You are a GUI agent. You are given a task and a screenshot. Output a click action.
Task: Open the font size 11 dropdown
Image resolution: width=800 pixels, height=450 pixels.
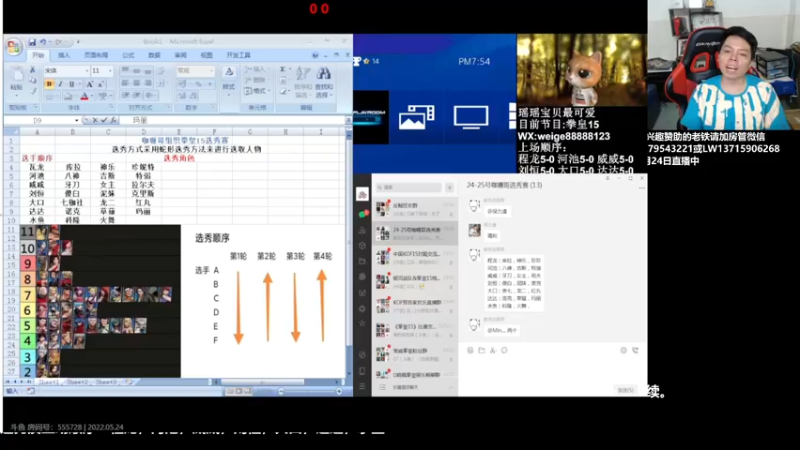[110, 70]
